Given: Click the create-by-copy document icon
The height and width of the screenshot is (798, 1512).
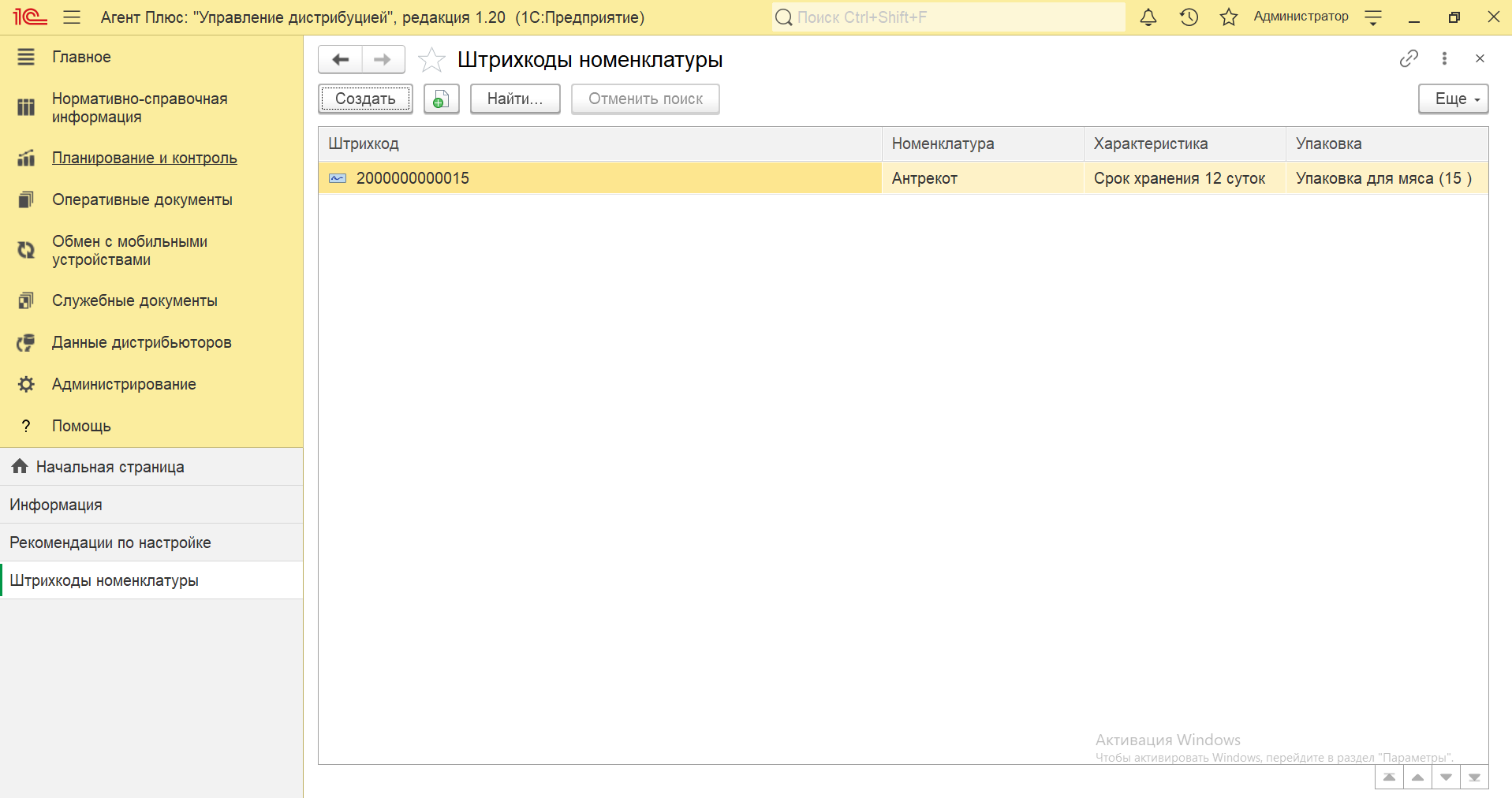Looking at the screenshot, I should click(441, 99).
